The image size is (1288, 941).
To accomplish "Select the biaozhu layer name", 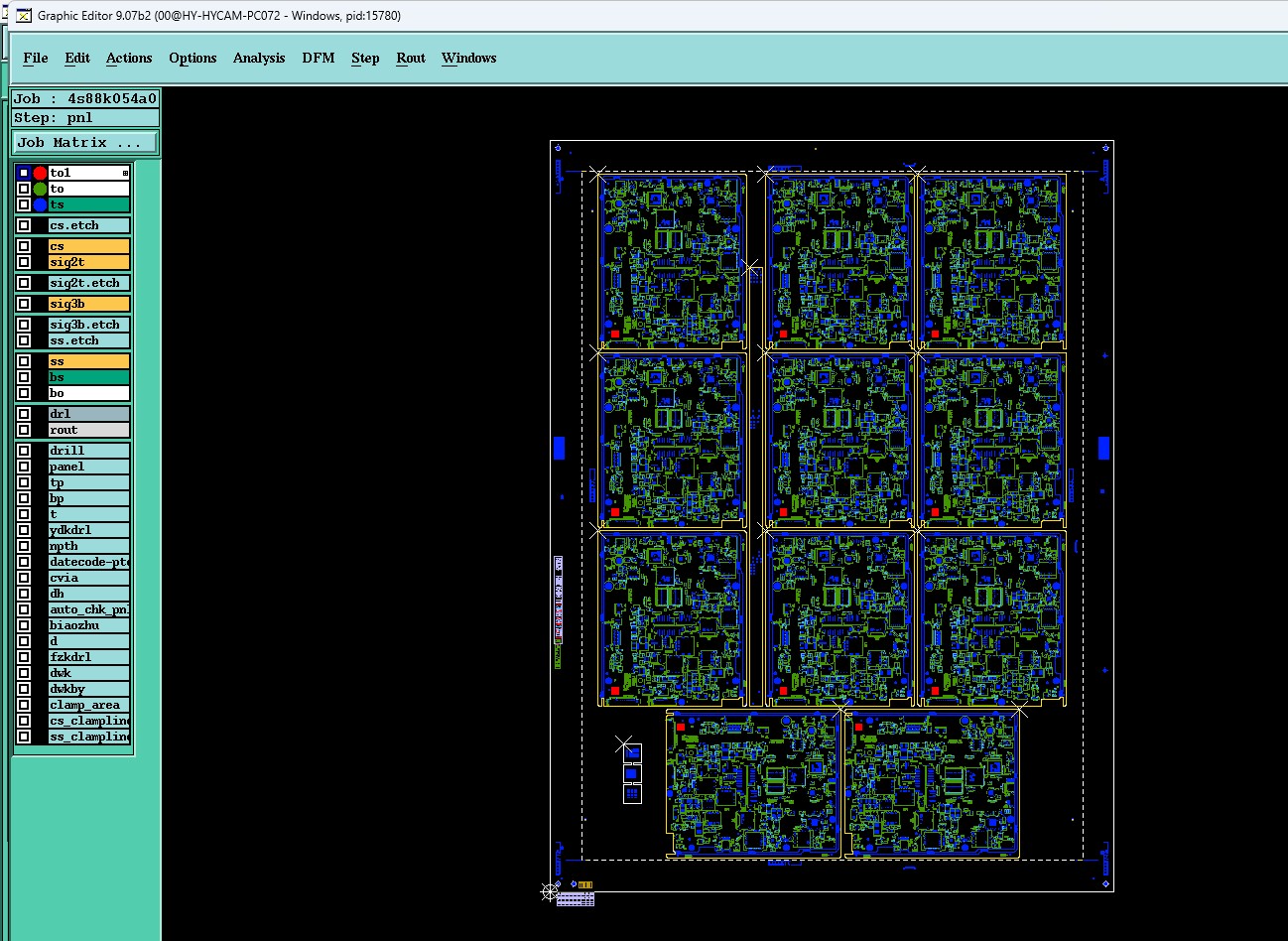I will click(89, 625).
